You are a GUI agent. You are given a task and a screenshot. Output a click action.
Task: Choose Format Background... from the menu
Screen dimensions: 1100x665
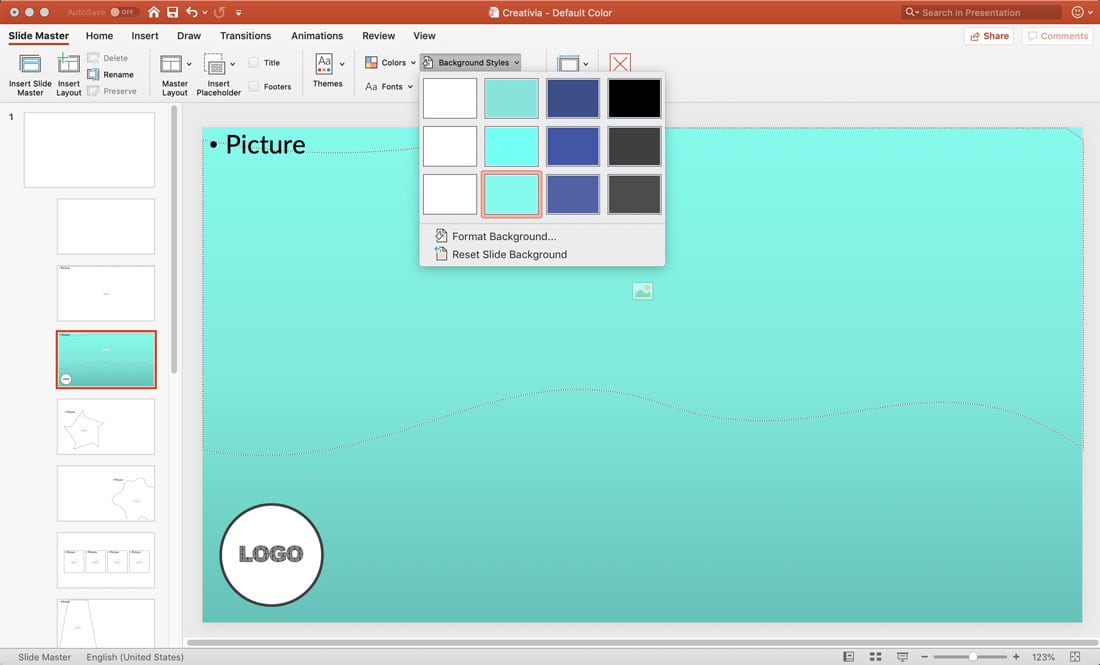(503, 236)
